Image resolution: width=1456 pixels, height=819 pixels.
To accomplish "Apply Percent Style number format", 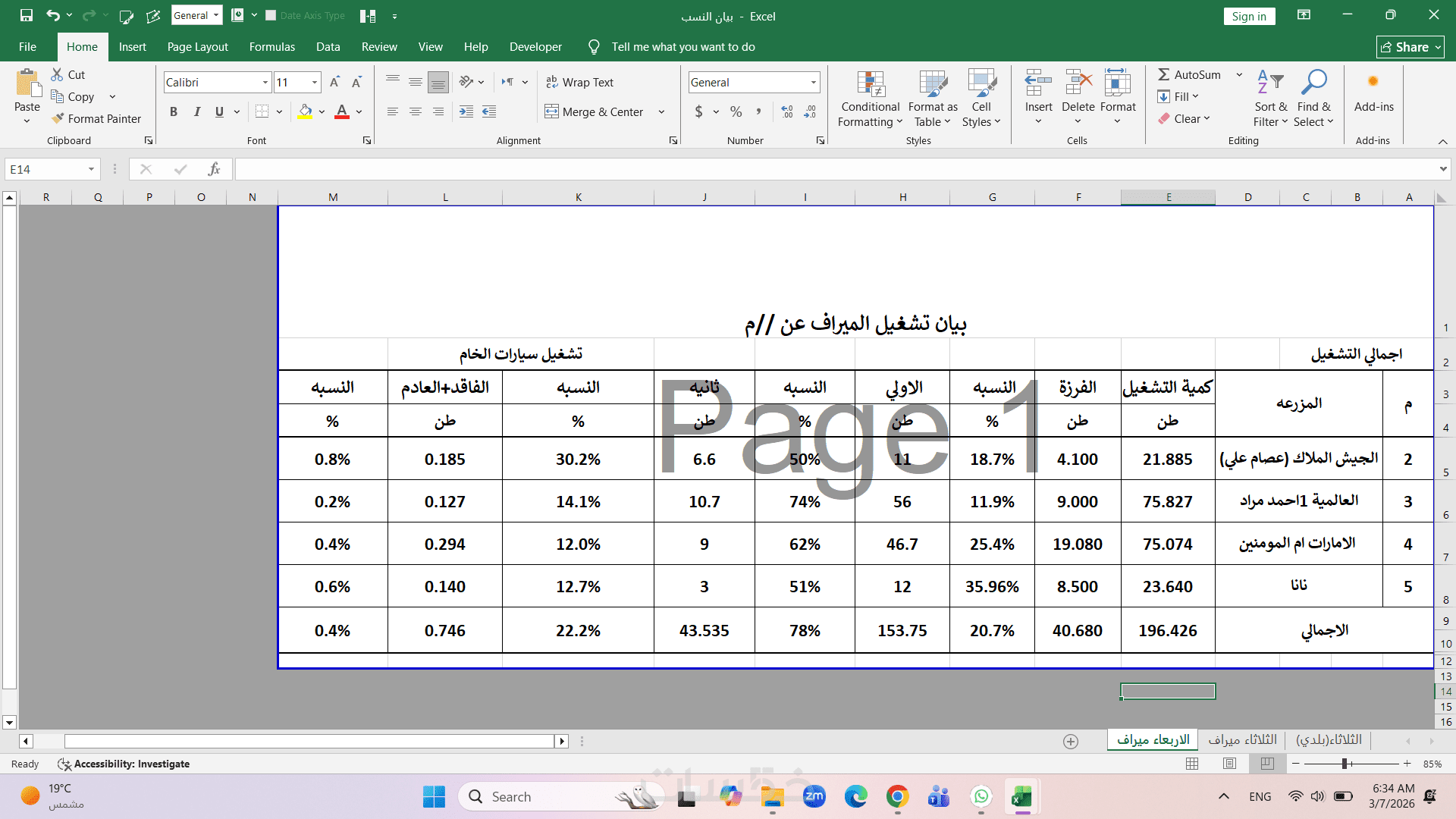I will pyautogui.click(x=736, y=112).
